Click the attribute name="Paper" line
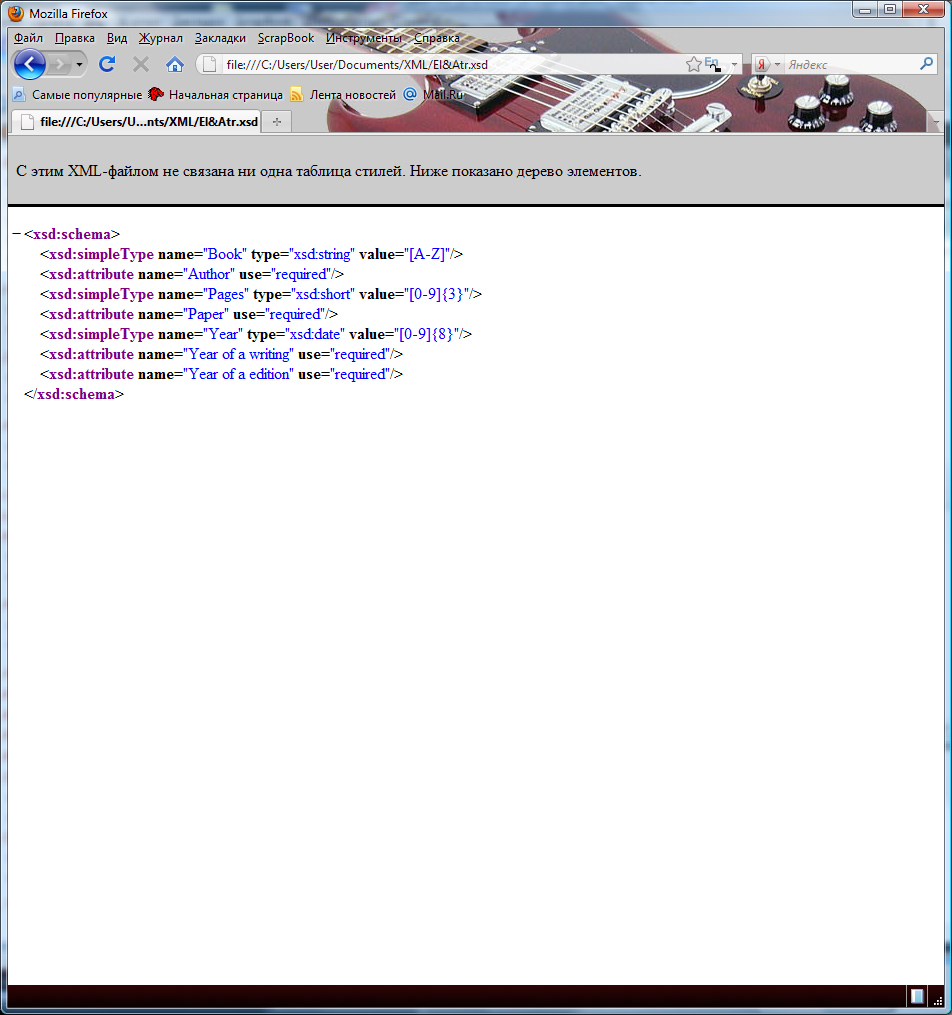Screen dimensions: 952x1015 (x=189, y=314)
